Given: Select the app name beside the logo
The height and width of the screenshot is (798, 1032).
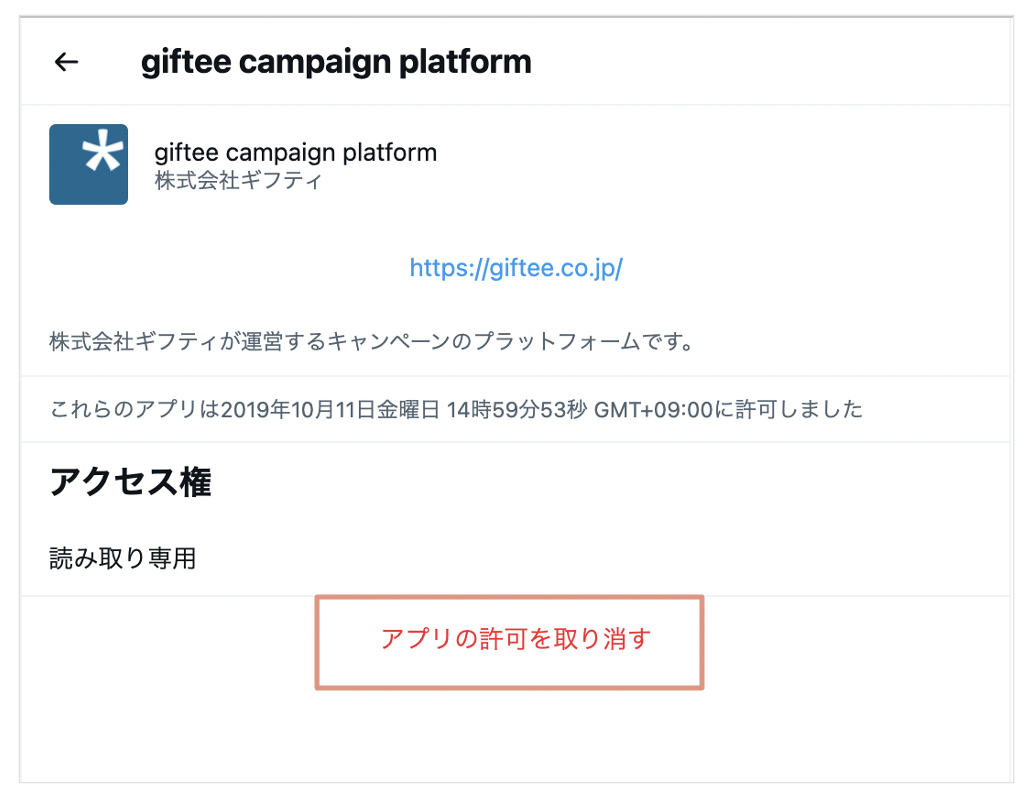Looking at the screenshot, I should pos(296,153).
